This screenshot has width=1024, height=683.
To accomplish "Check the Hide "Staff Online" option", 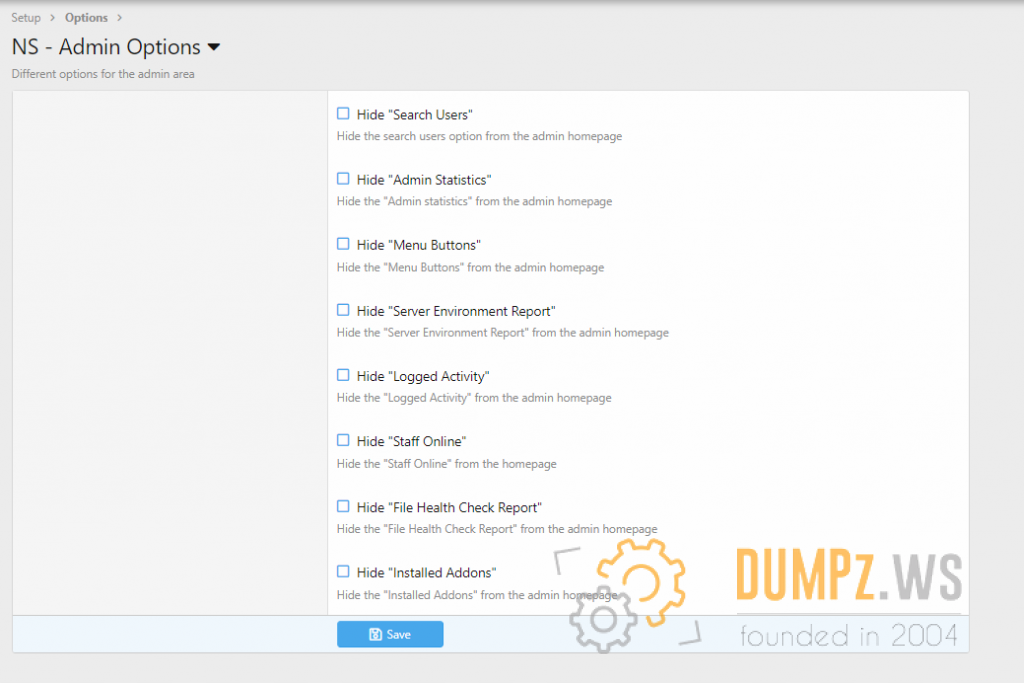I will pyautogui.click(x=343, y=440).
